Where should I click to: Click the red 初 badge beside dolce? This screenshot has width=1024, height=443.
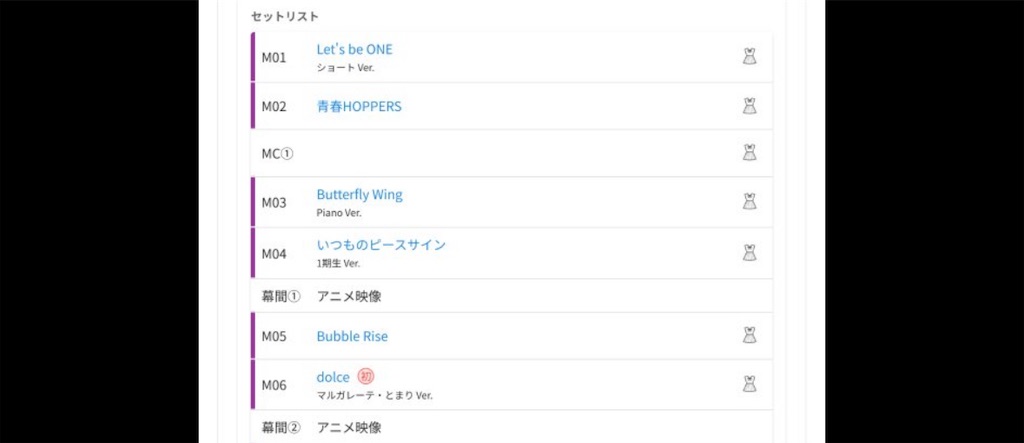click(x=366, y=377)
